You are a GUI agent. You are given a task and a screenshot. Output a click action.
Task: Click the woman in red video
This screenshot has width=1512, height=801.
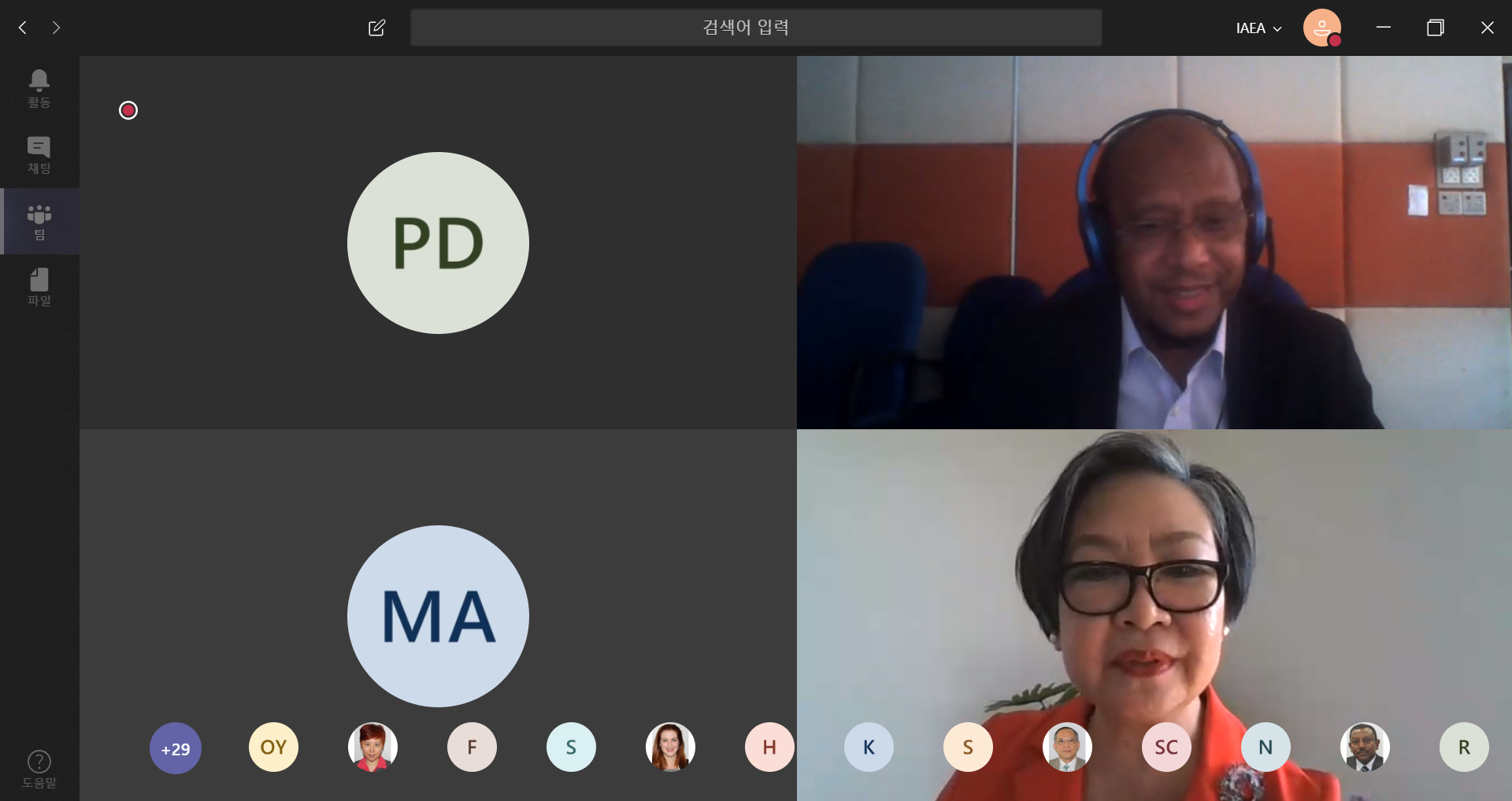pyautogui.click(x=1154, y=615)
